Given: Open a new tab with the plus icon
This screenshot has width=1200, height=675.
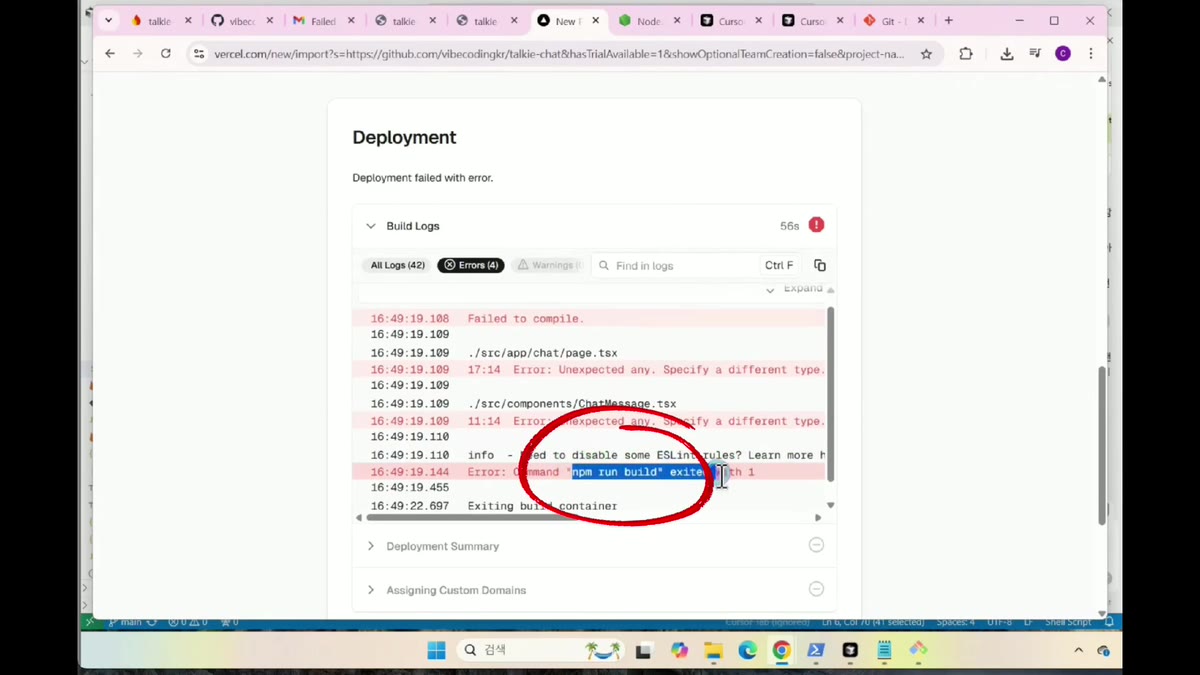Looking at the screenshot, I should [949, 20].
